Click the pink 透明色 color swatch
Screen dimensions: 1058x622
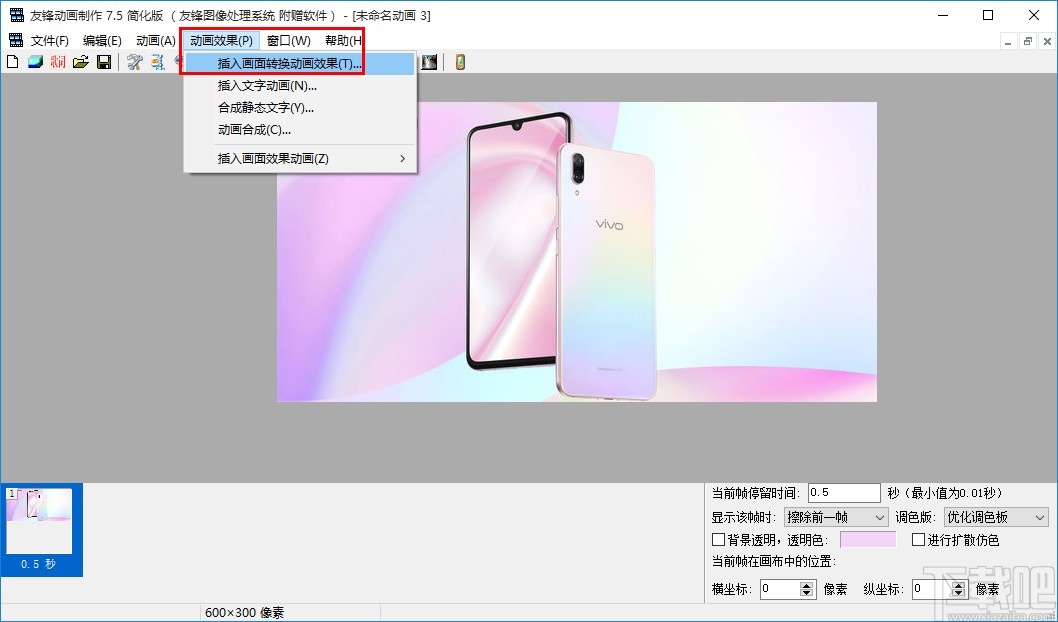point(868,540)
